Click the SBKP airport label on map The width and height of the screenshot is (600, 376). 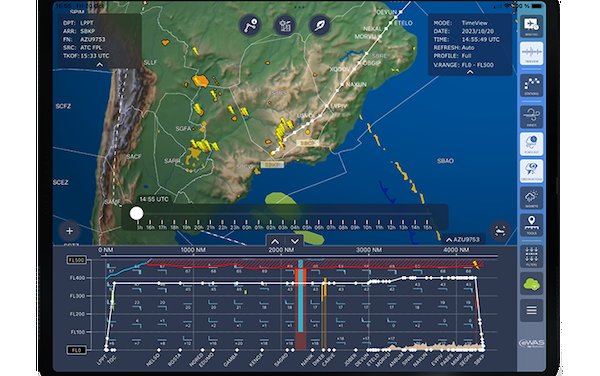(x=272, y=165)
